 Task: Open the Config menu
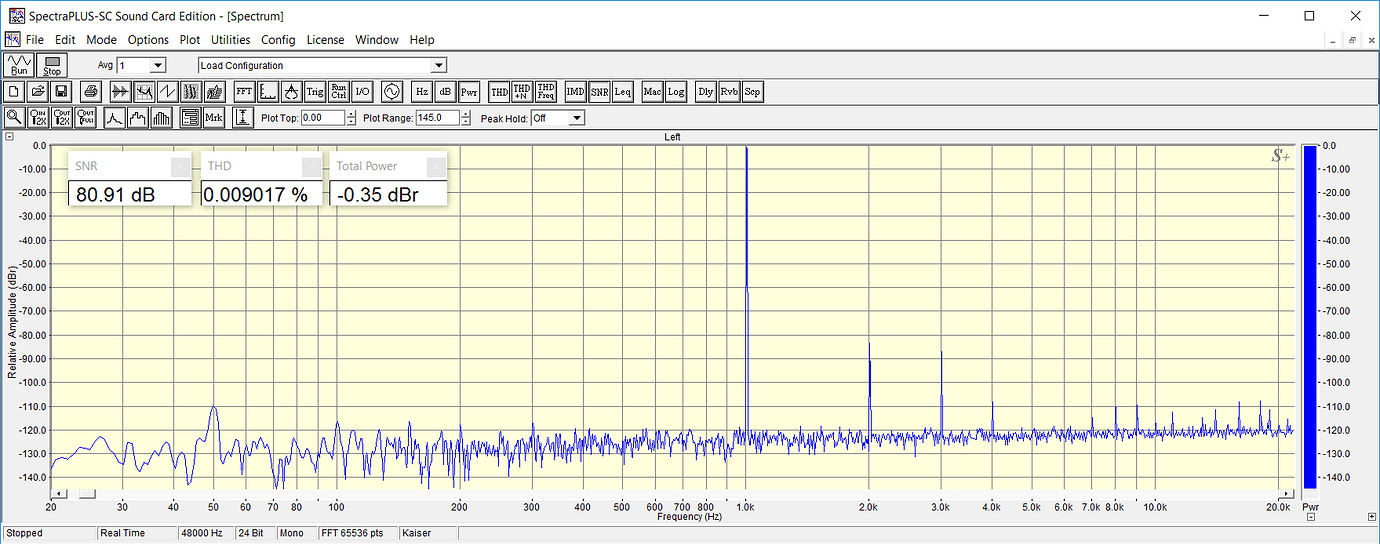point(278,40)
